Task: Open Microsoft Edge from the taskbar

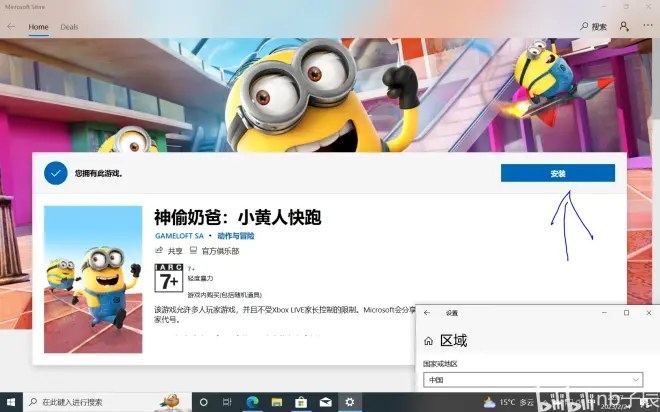Action: (252, 402)
